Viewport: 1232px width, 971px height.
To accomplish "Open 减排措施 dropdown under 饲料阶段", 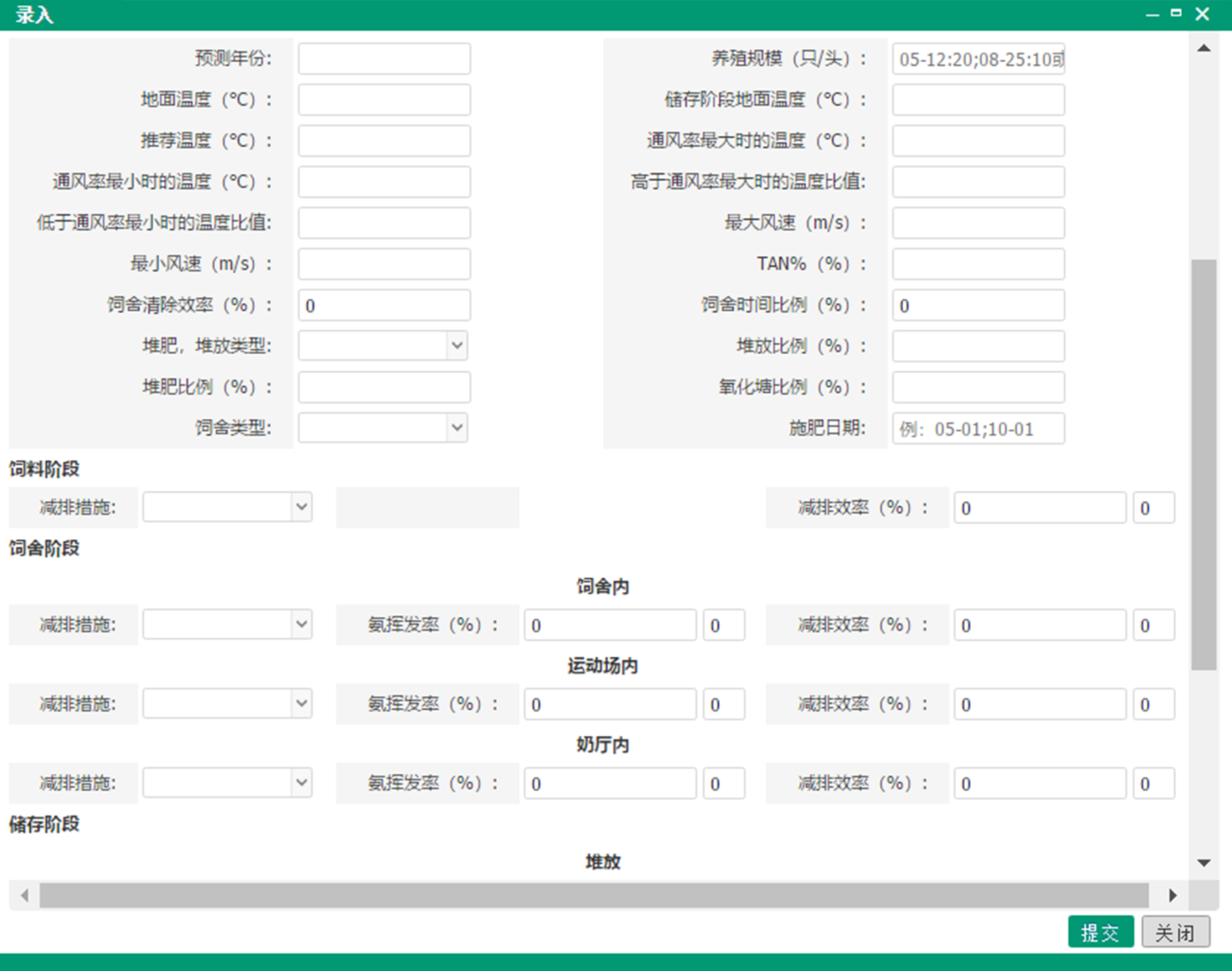I will pyautogui.click(x=227, y=507).
